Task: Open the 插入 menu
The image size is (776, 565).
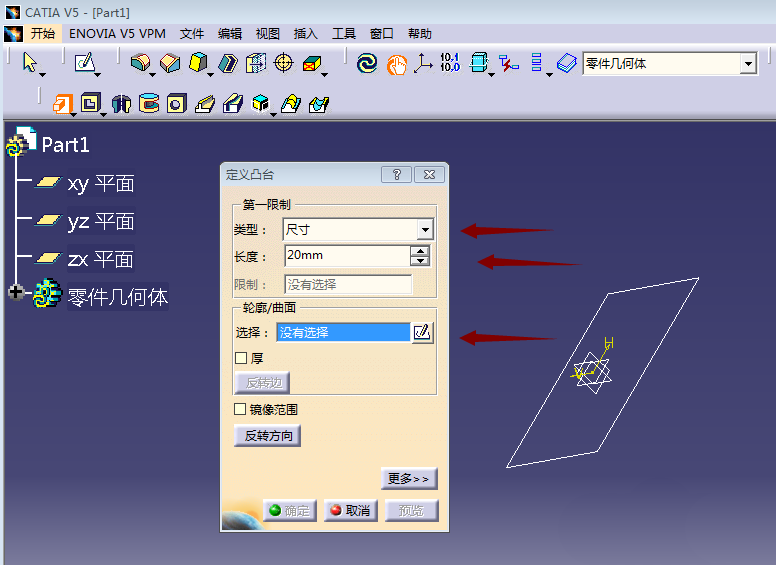Action: pyautogui.click(x=306, y=33)
